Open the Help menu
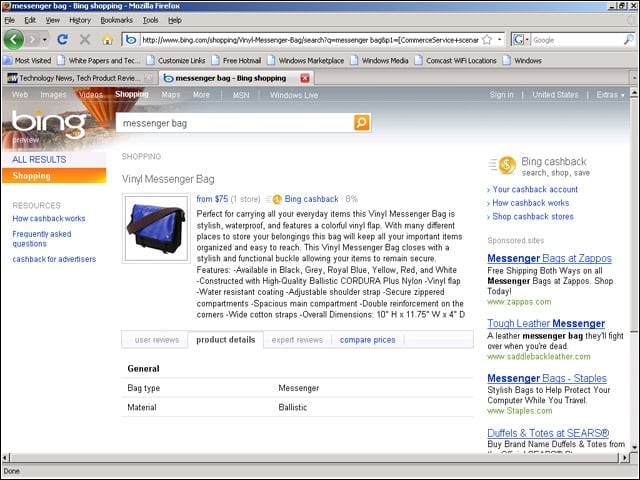Screen dimensions: 640x480 175,20
